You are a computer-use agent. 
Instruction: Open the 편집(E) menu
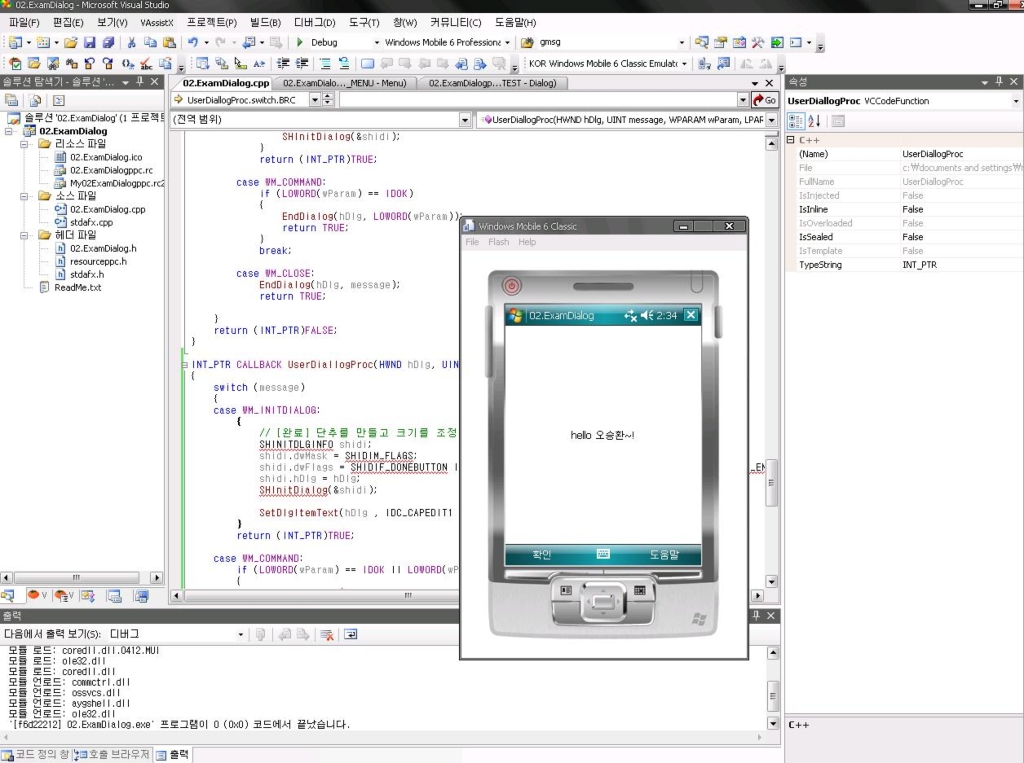point(68,22)
